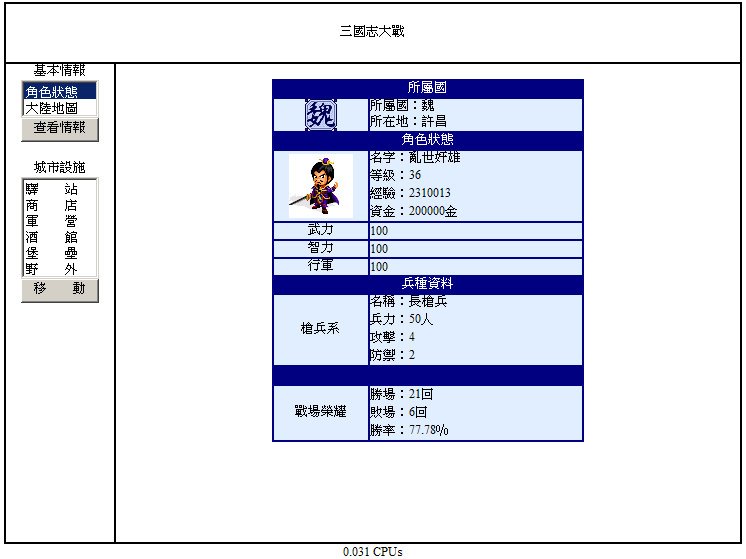Click the 所在地：許昌 text
Viewport: 746px width, 559px height.
(x=409, y=121)
